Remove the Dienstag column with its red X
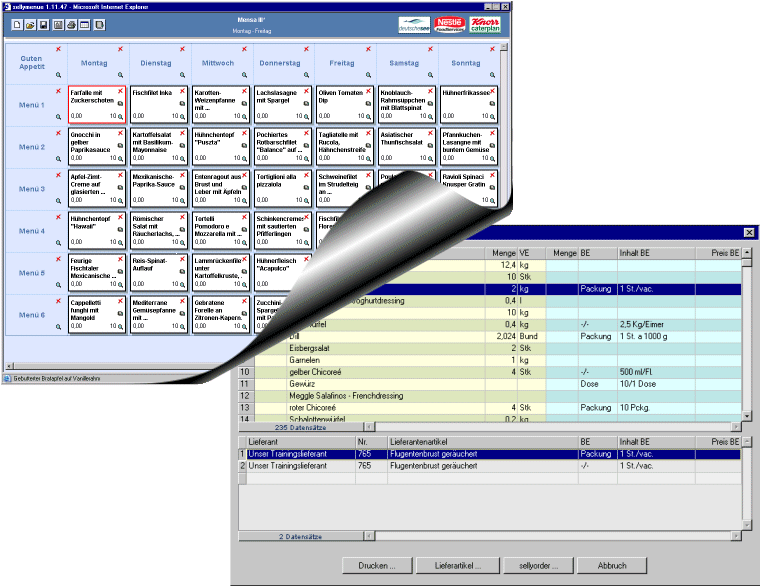The width and height of the screenshot is (761, 587). 182,49
